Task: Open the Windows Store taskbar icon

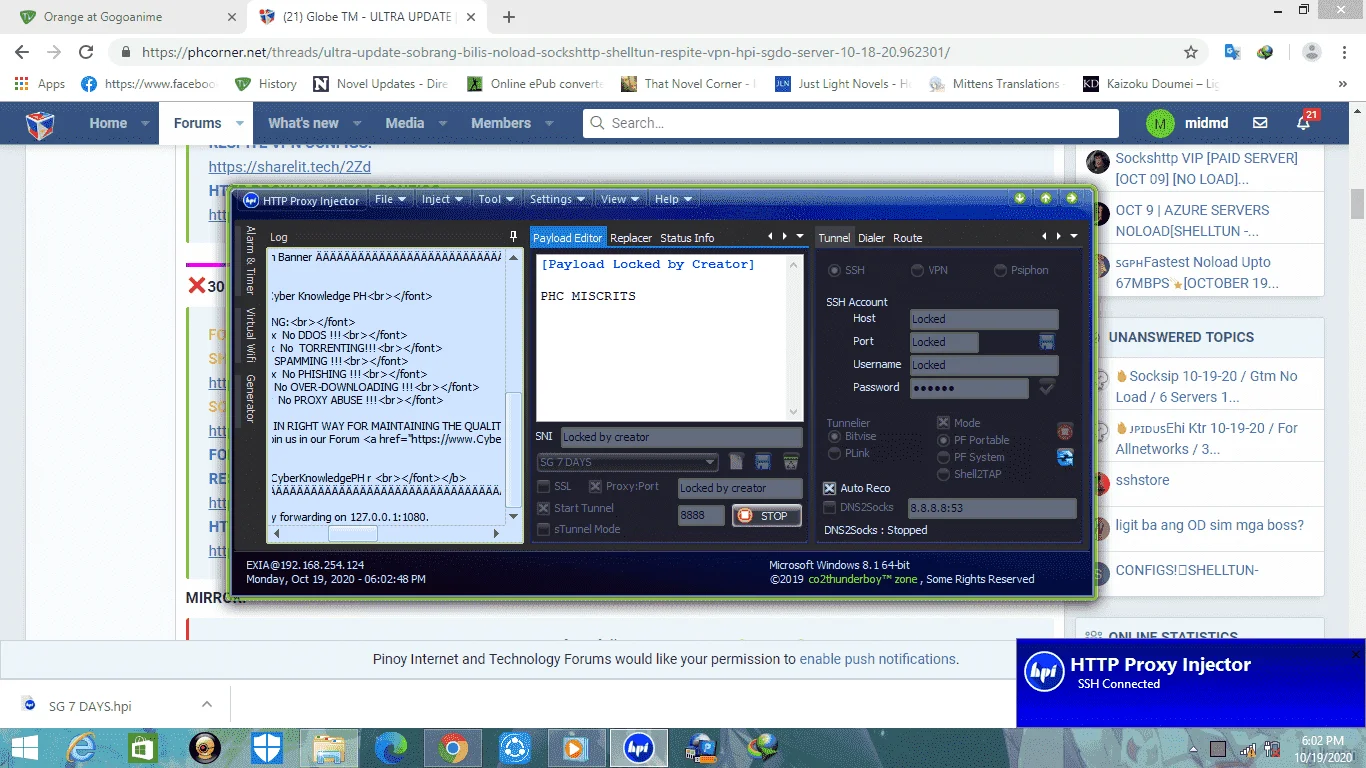Action: pos(143,747)
